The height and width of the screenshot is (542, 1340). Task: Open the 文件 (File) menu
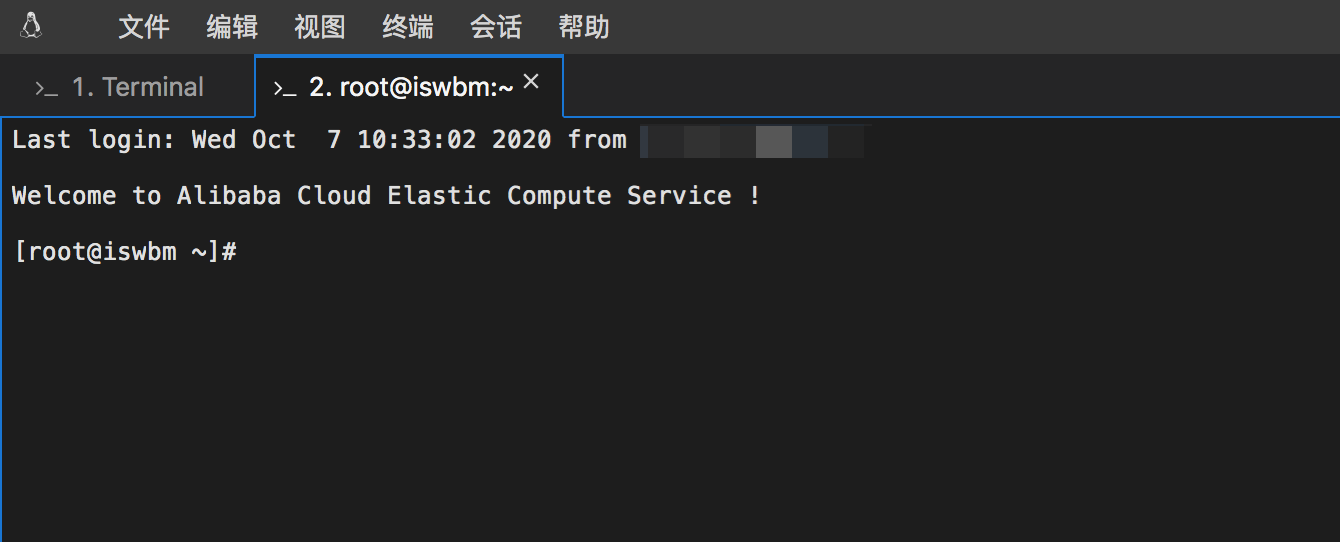coord(144,27)
